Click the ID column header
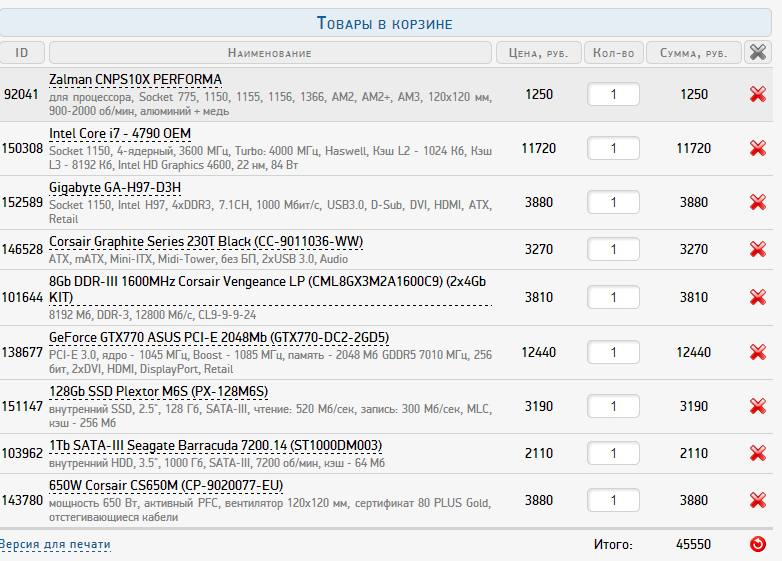This screenshot has width=782, height=561. [21, 52]
